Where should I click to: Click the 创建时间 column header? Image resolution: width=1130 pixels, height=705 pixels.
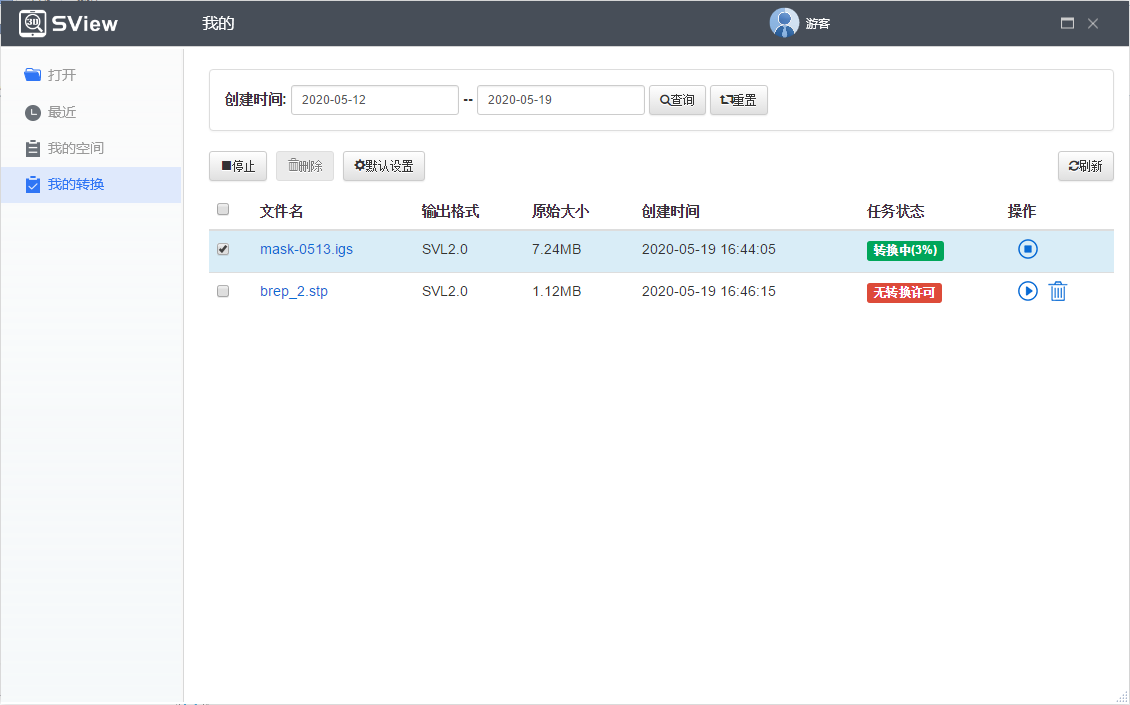click(x=671, y=211)
